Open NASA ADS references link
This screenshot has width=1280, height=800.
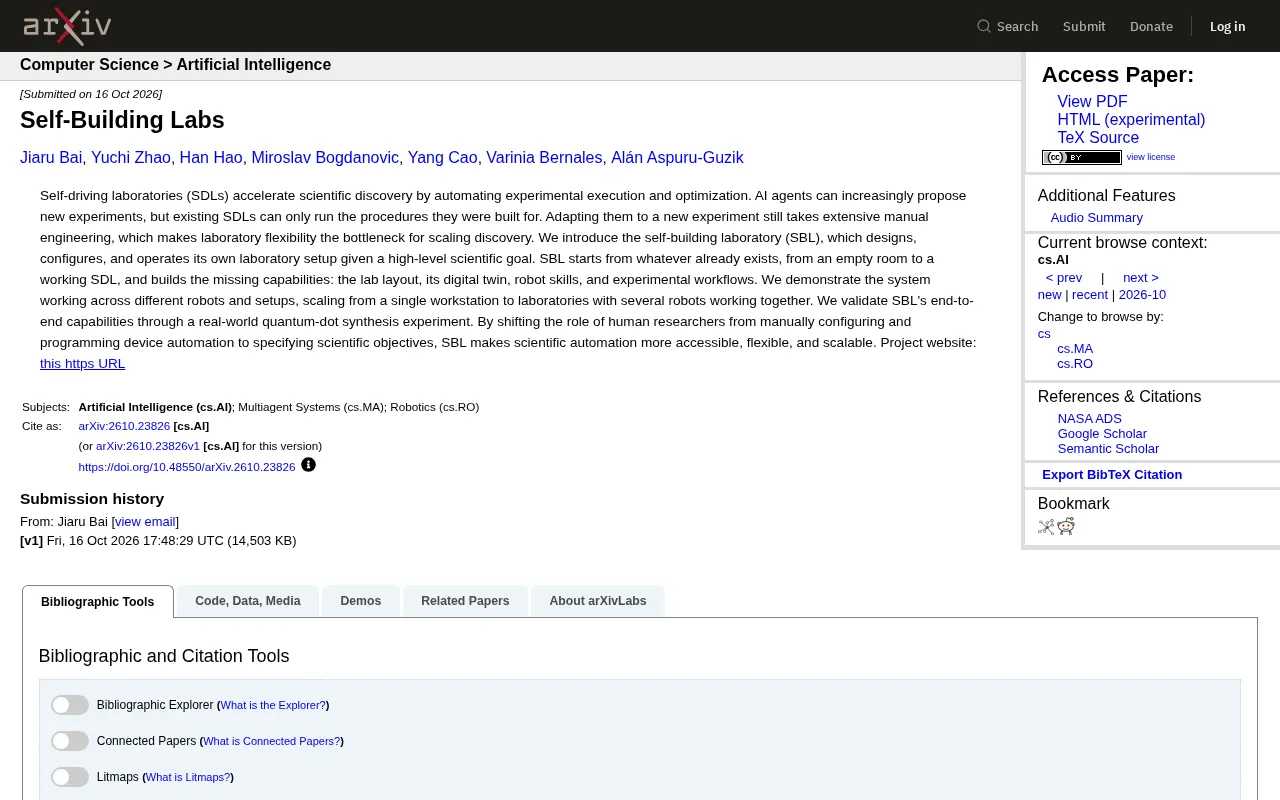(1090, 419)
